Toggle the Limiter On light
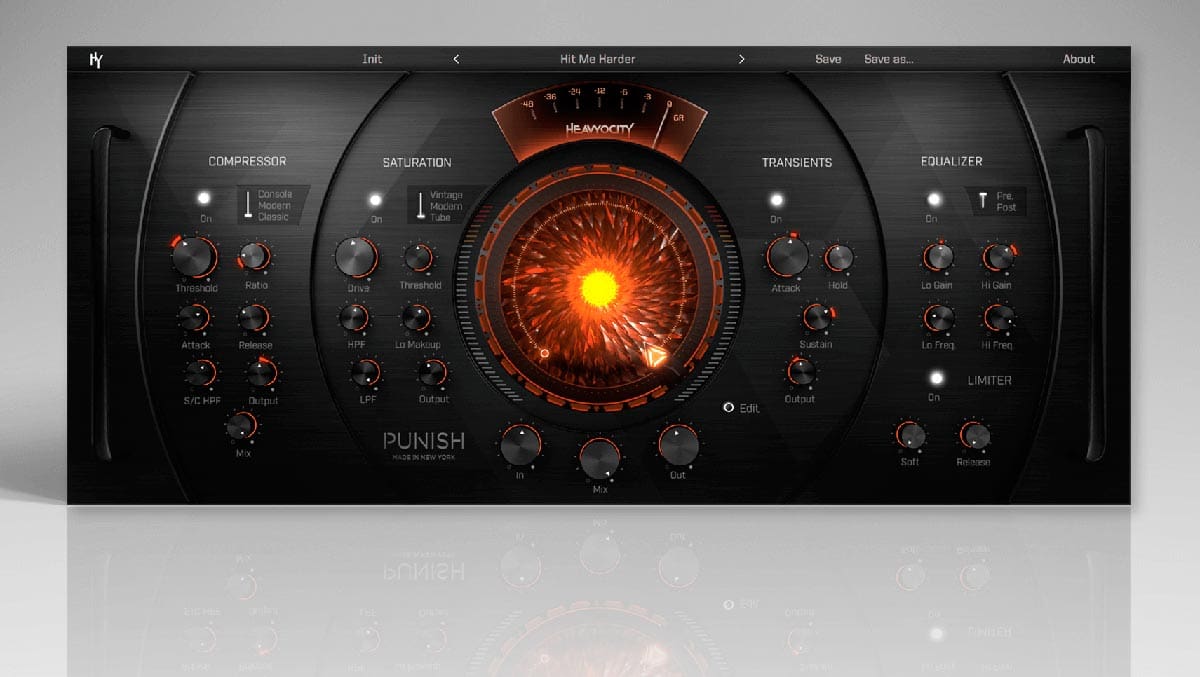Viewport: 1200px width, 677px height. 935,378
